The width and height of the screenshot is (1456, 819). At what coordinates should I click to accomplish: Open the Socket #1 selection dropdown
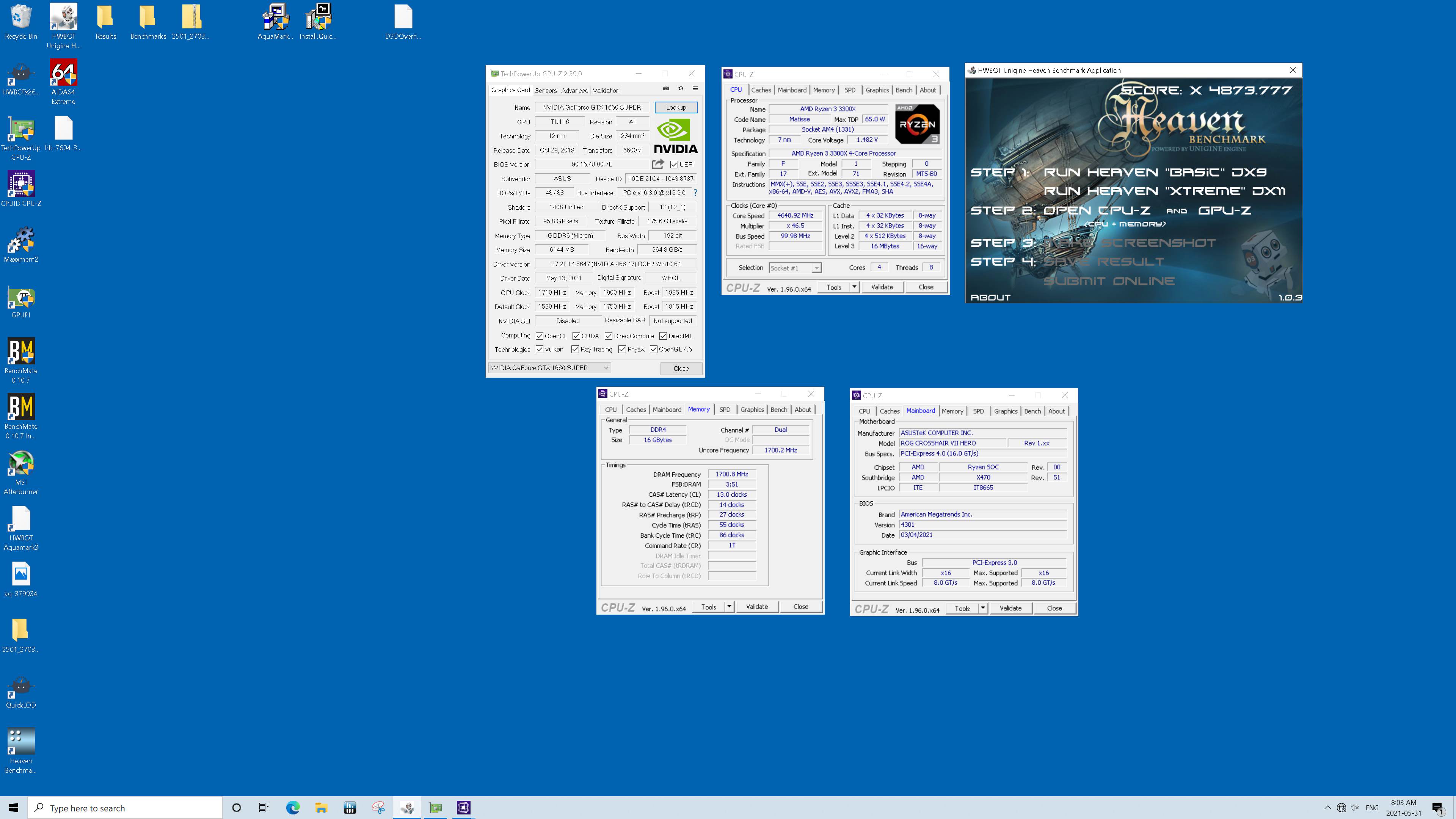(795, 268)
